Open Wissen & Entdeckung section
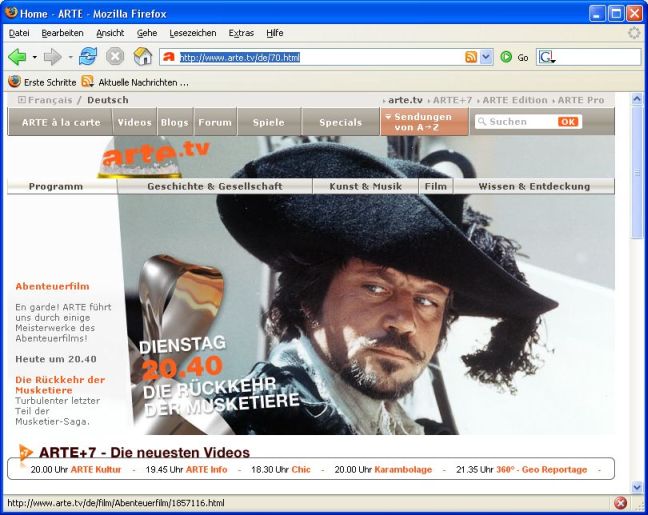648x515 pixels. pos(534,186)
